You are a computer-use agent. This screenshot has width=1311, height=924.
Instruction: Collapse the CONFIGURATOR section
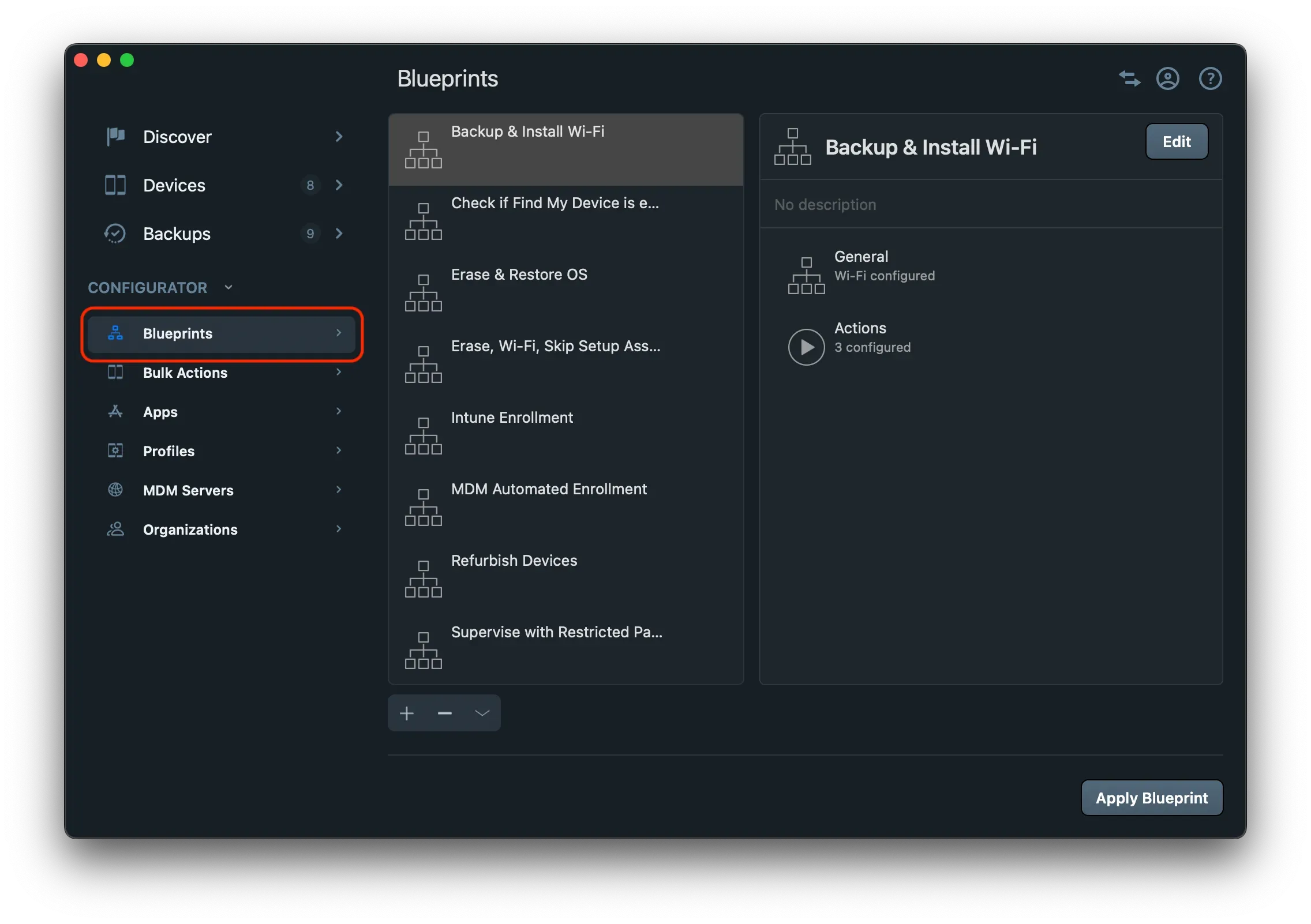(x=229, y=287)
